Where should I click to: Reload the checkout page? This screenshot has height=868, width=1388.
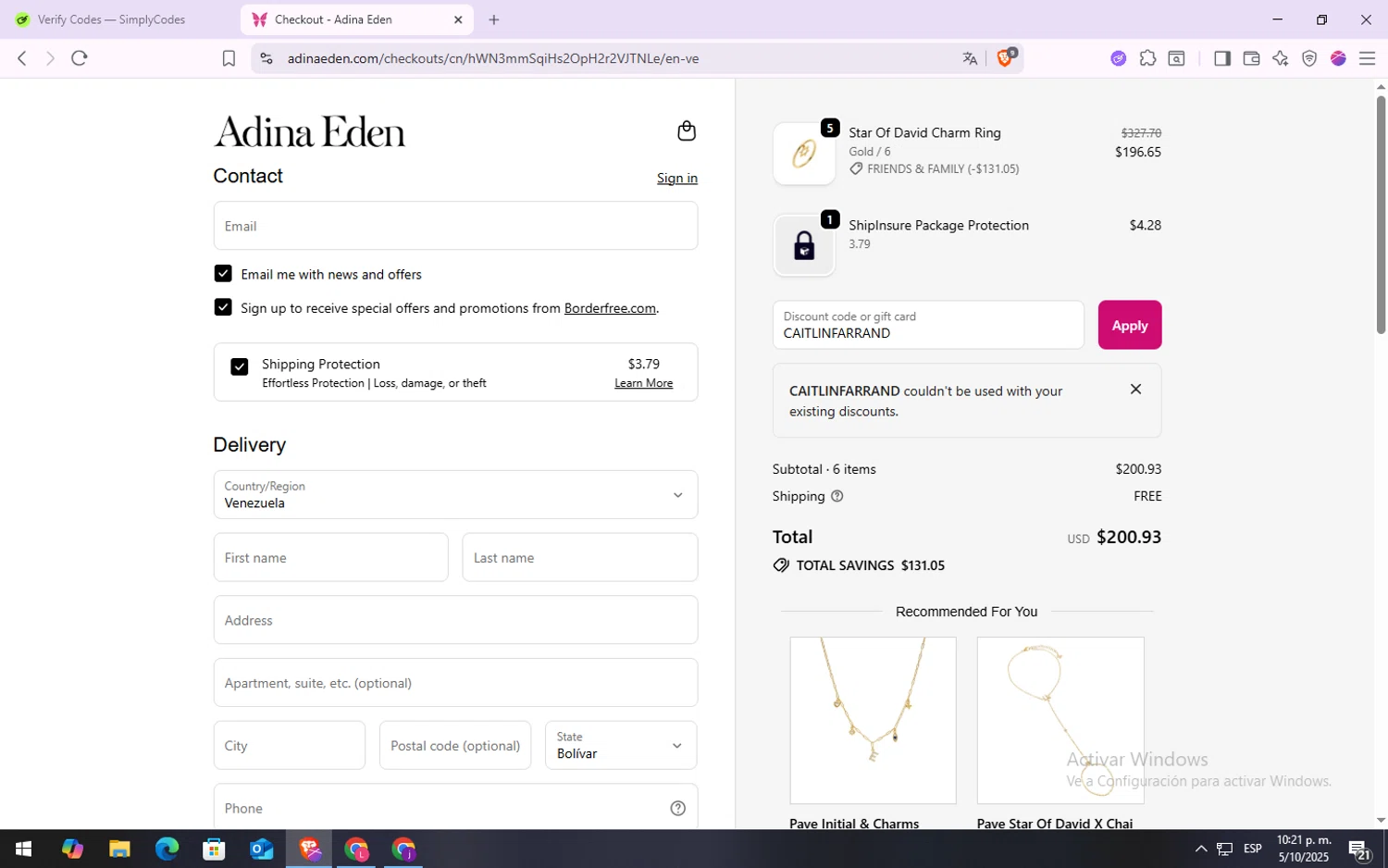[x=80, y=58]
